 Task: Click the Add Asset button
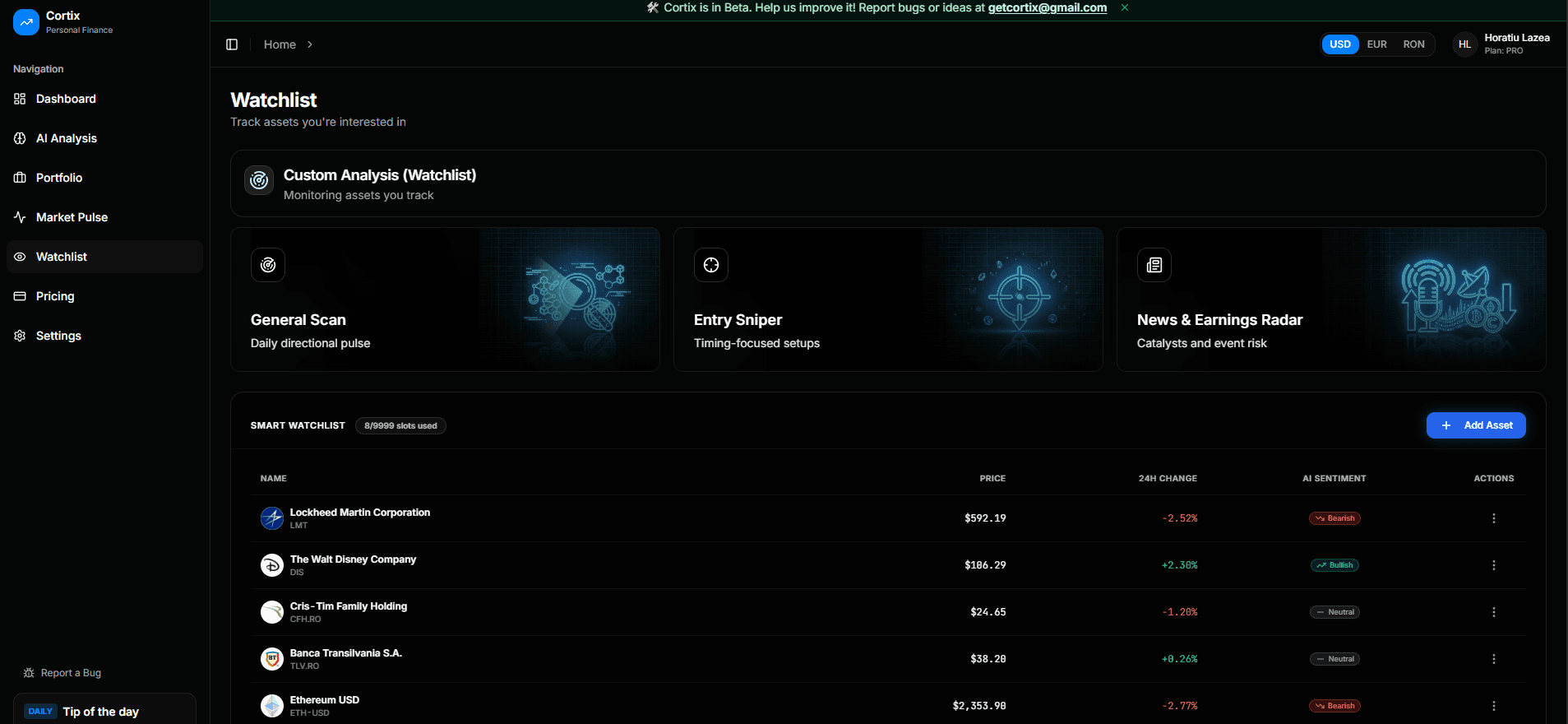click(x=1476, y=425)
